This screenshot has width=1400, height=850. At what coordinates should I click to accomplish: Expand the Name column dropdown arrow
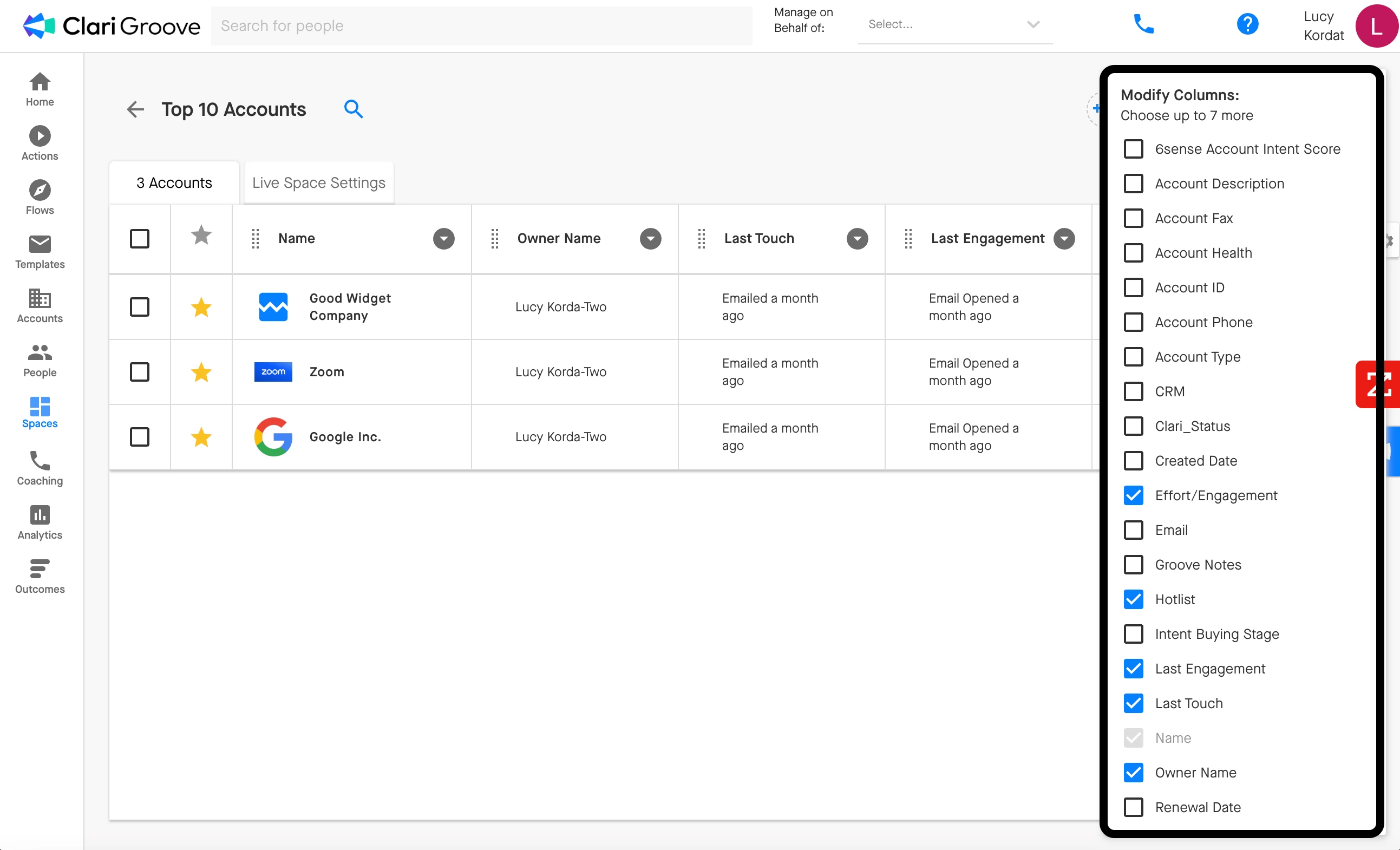[x=443, y=239]
